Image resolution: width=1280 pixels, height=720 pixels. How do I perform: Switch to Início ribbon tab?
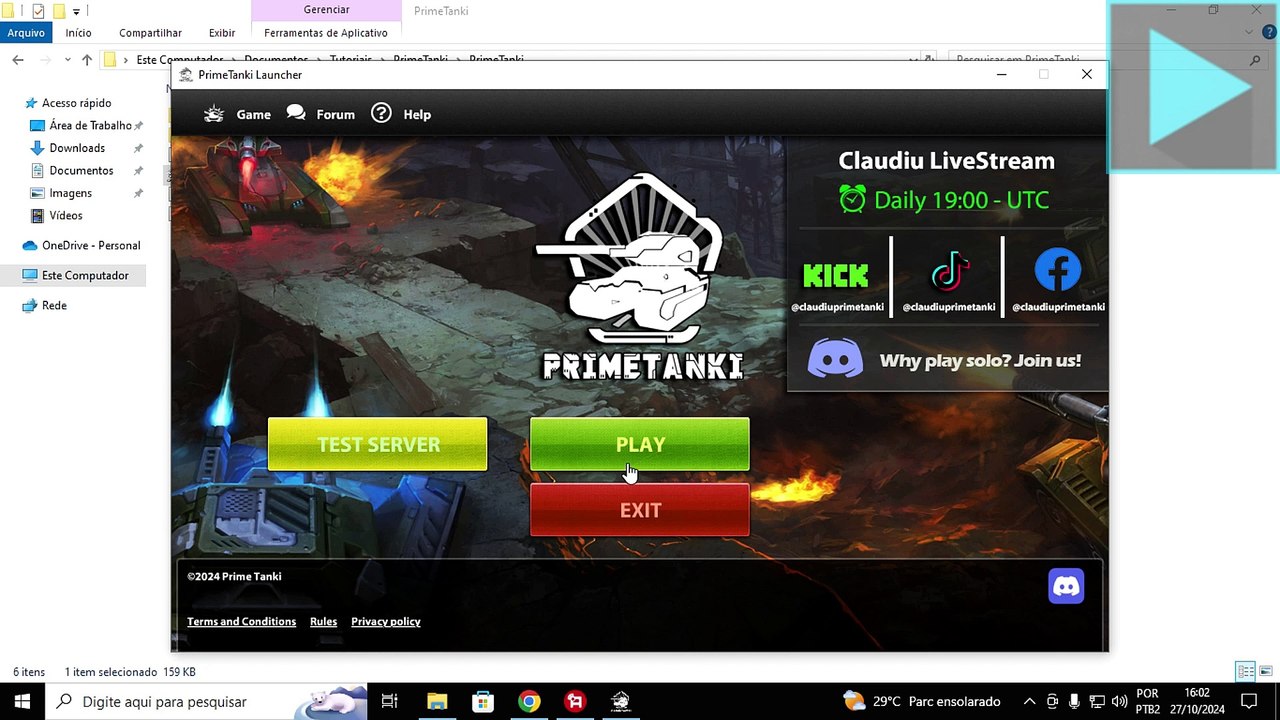pos(78,33)
